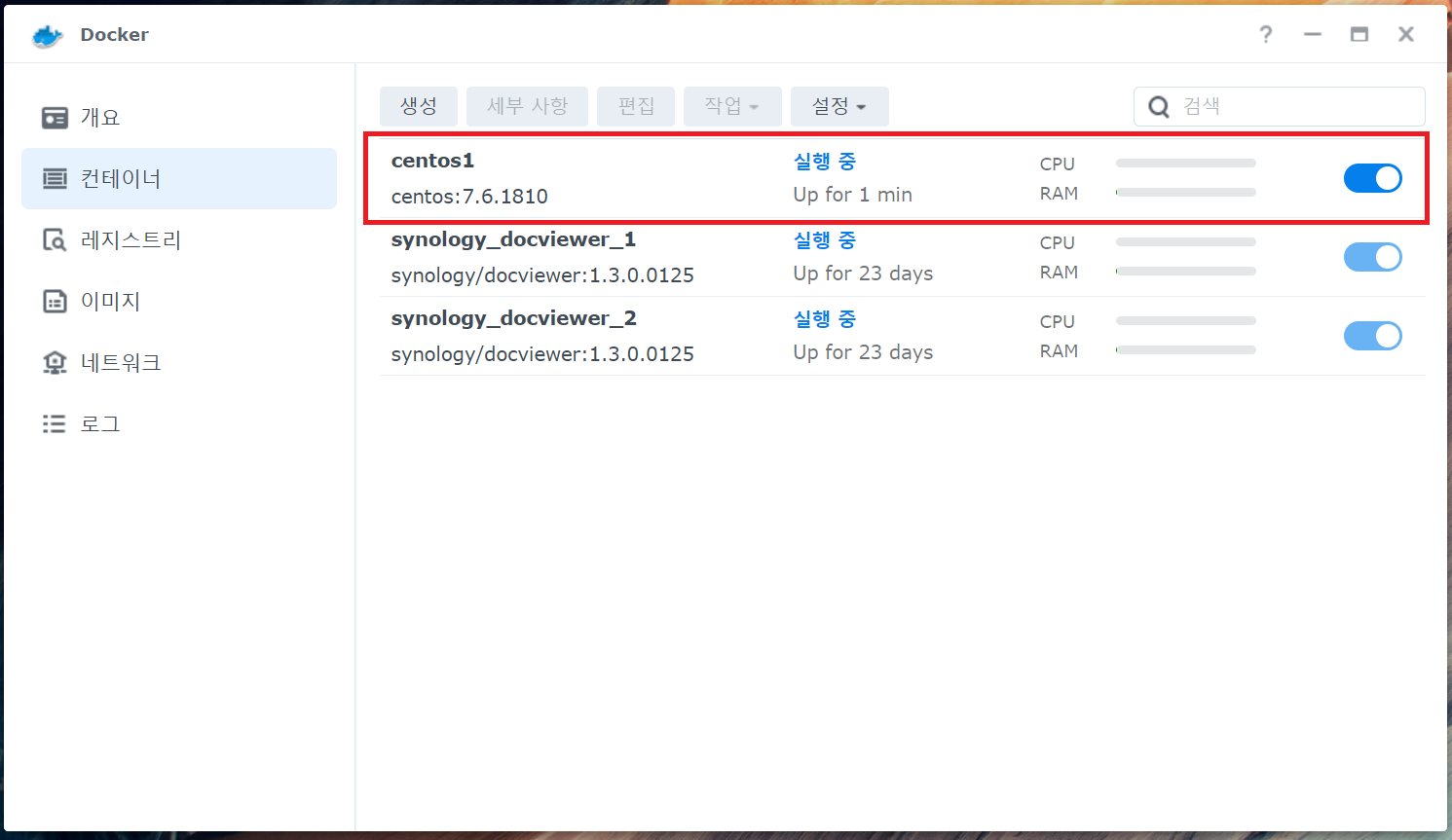1452x840 pixels.
Task: Click the centos1 RAM usage bar
Action: pos(1186,193)
